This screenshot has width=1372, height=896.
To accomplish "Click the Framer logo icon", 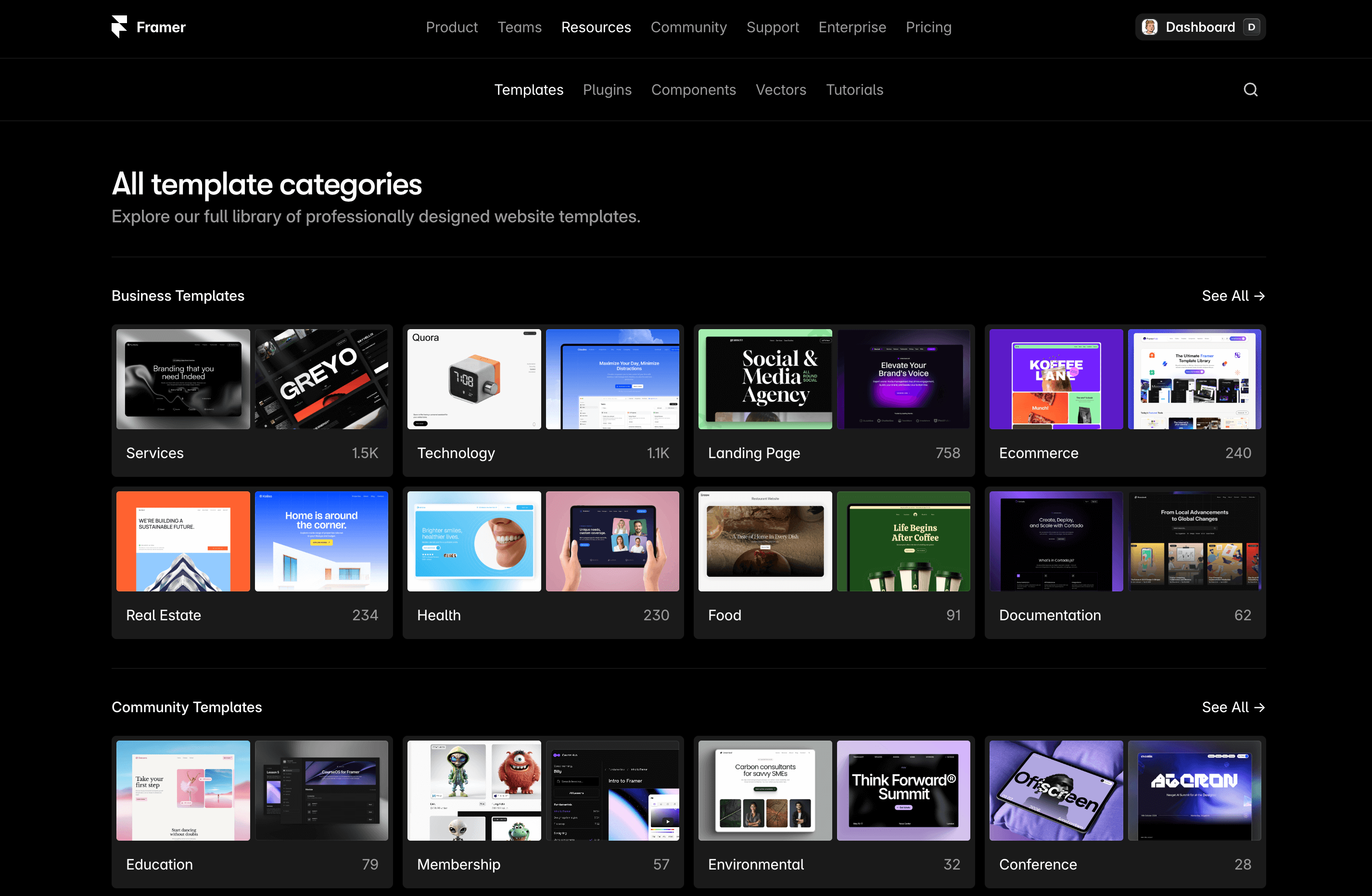I will pyautogui.click(x=119, y=27).
